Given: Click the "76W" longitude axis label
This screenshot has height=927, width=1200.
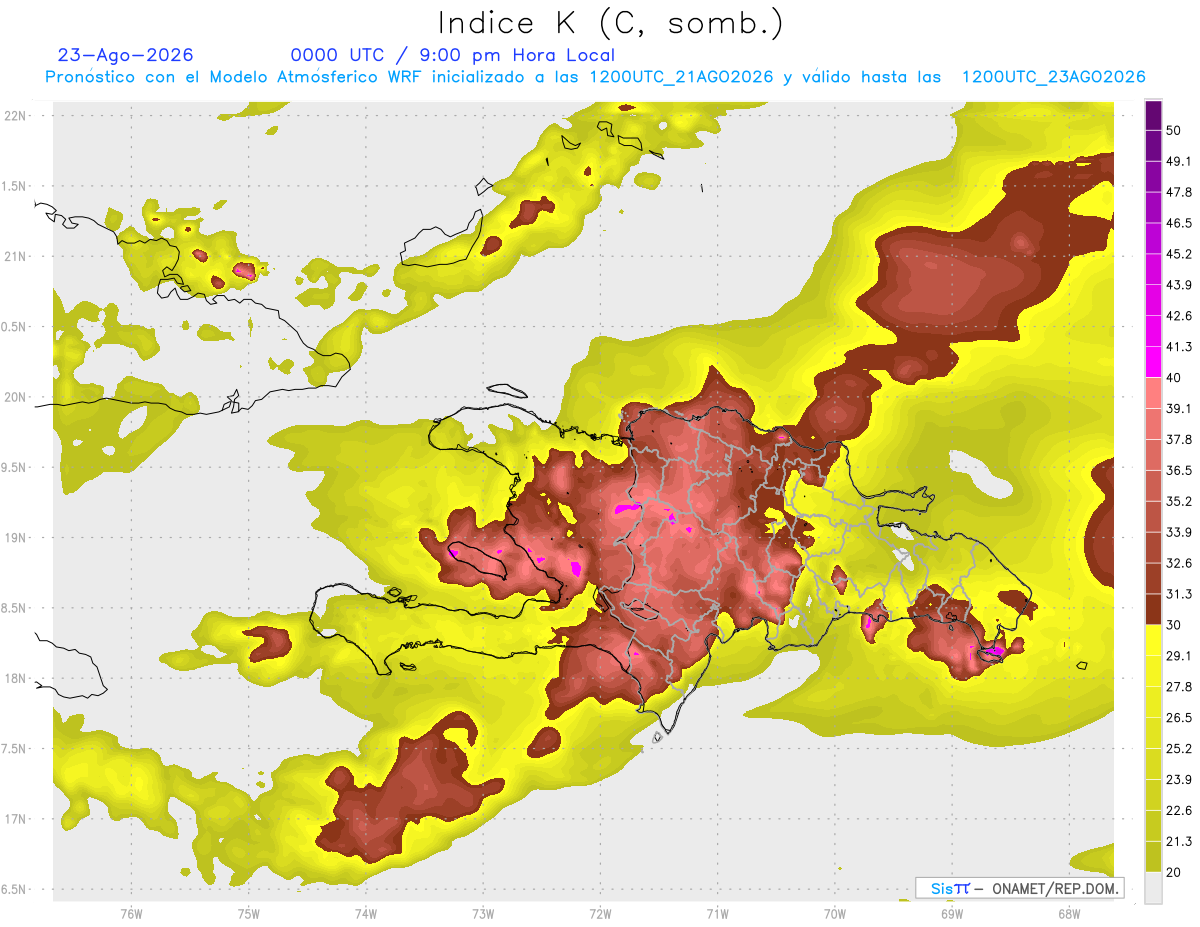Looking at the screenshot, I should (131, 913).
